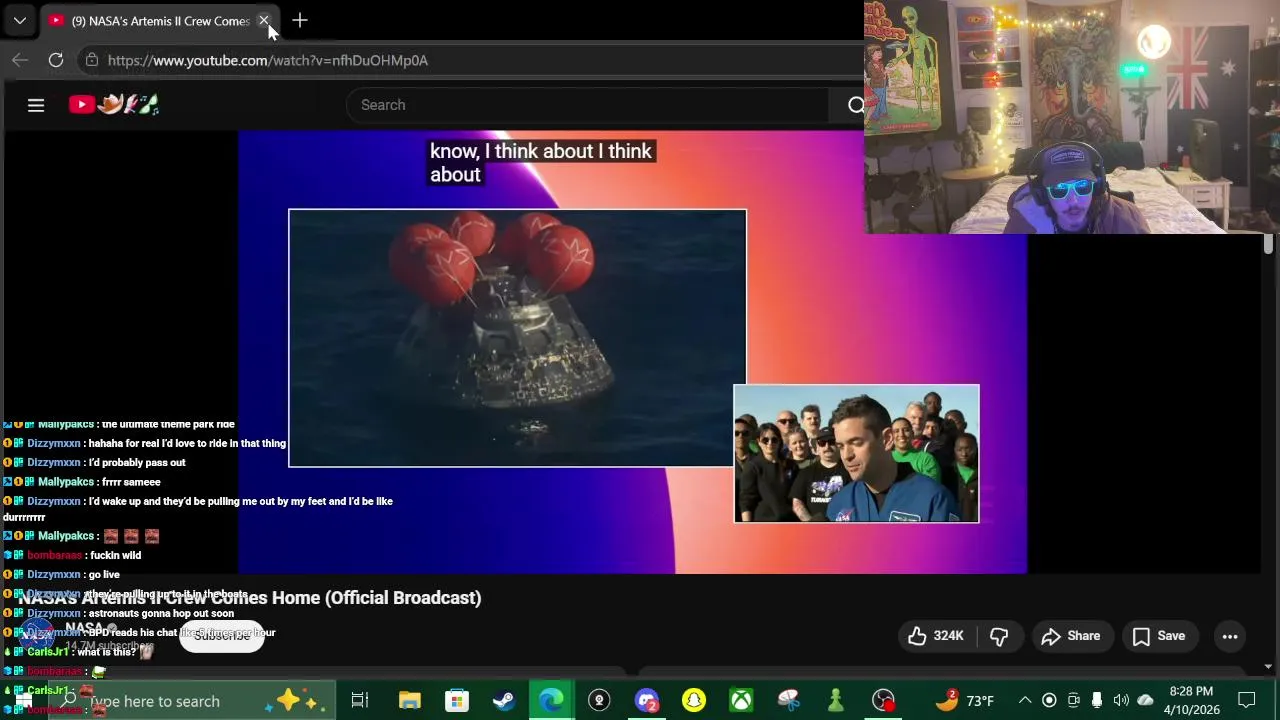Click the astronaut press inset video
This screenshot has height=720, width=1280.
point(857,453)
